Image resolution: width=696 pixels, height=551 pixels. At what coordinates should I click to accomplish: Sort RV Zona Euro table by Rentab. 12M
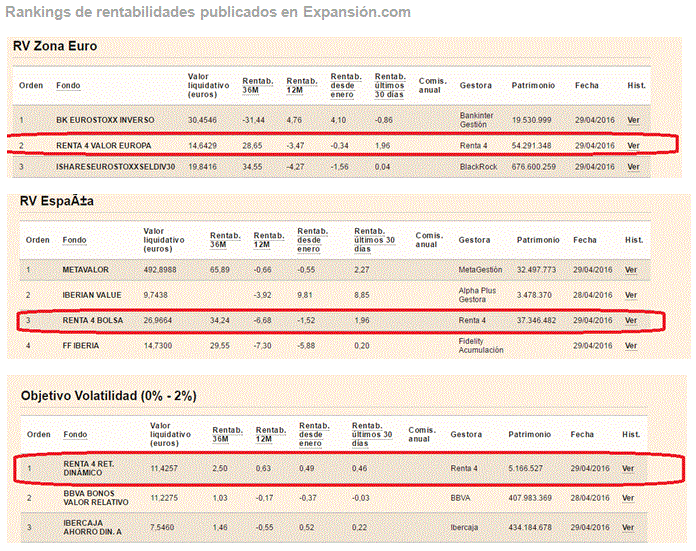(302, 85)
